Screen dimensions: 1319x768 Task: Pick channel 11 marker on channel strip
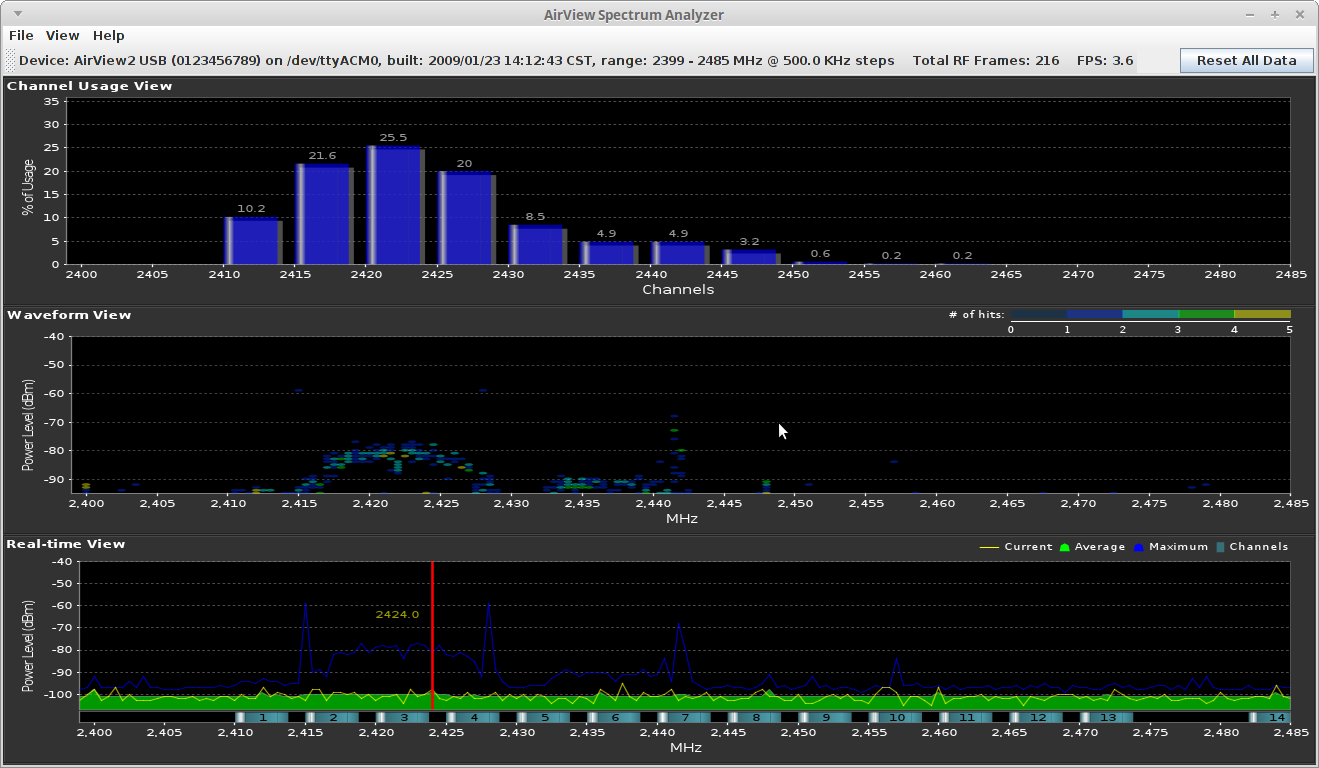(x=967, y=718)
